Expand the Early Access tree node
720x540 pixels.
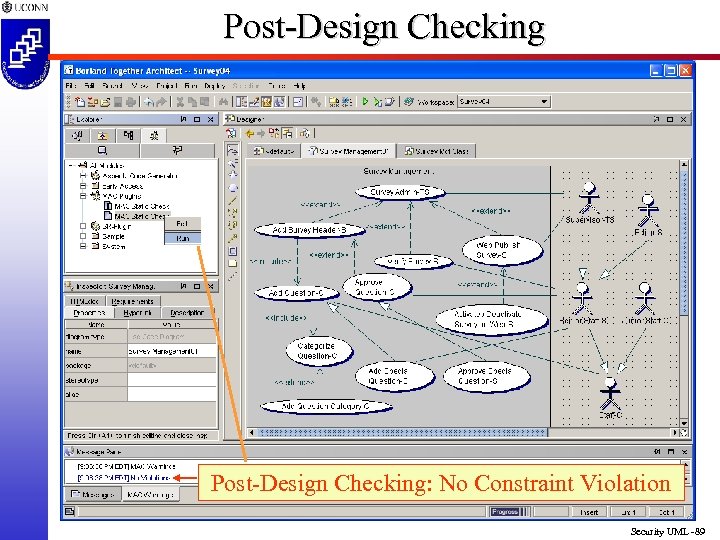[x=83, y=186]
